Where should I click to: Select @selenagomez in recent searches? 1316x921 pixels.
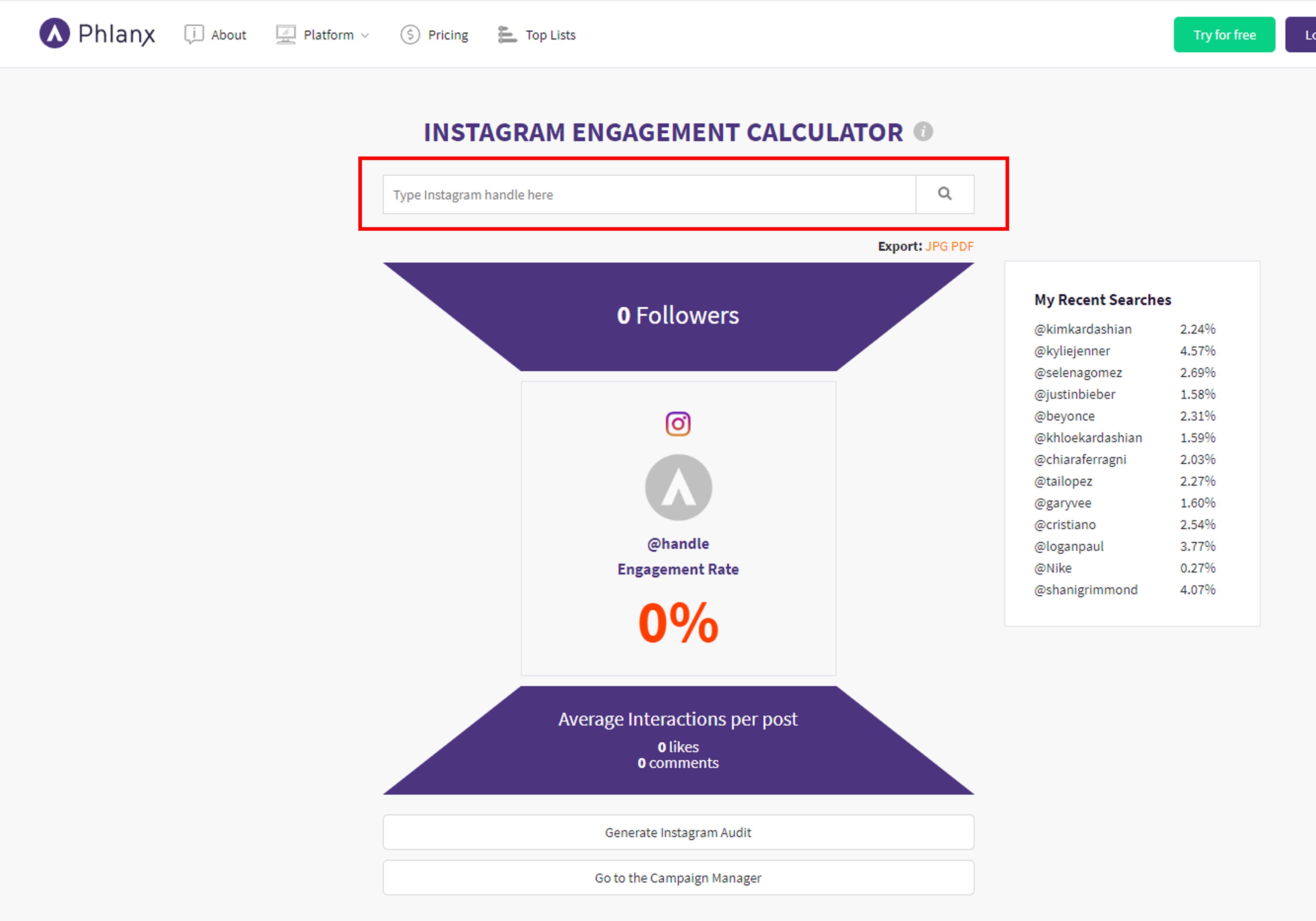1077,373
